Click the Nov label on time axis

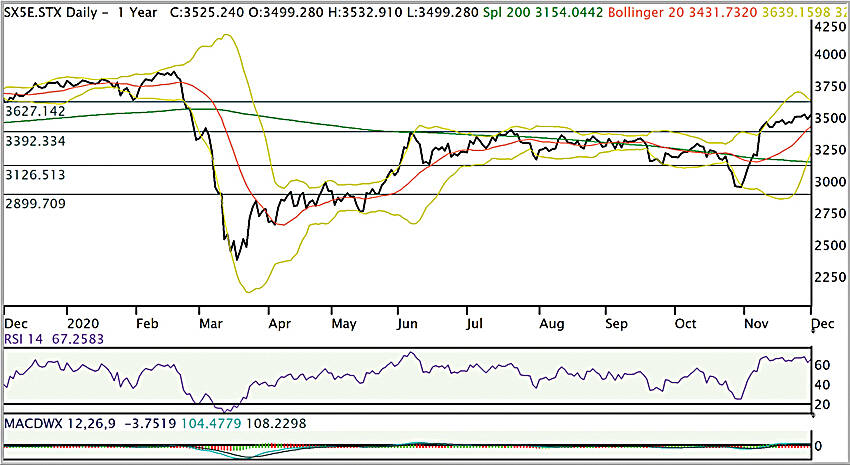(756, 324)
